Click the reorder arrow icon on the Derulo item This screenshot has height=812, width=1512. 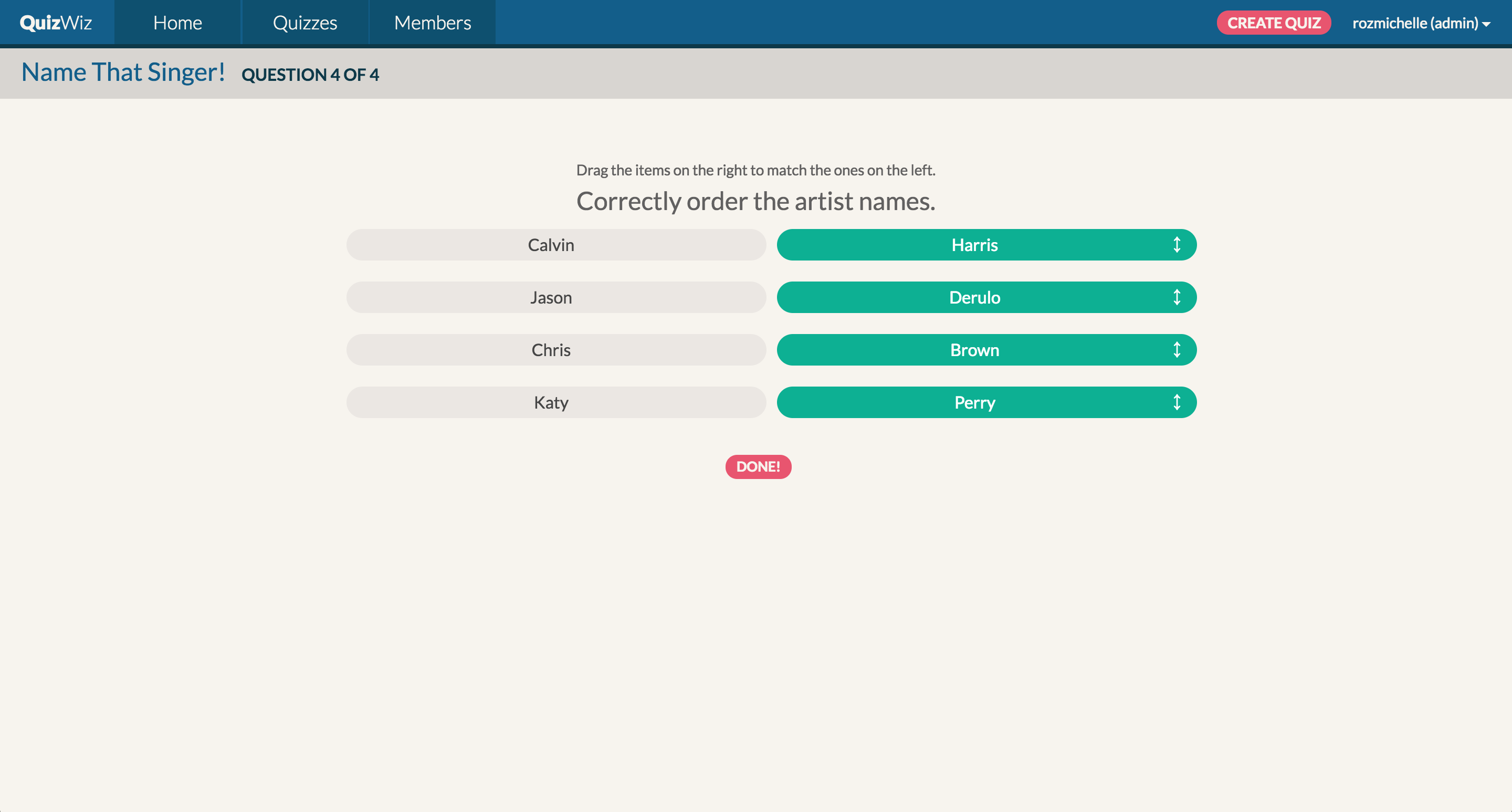pyautogui.click(x=1177, y=297)
